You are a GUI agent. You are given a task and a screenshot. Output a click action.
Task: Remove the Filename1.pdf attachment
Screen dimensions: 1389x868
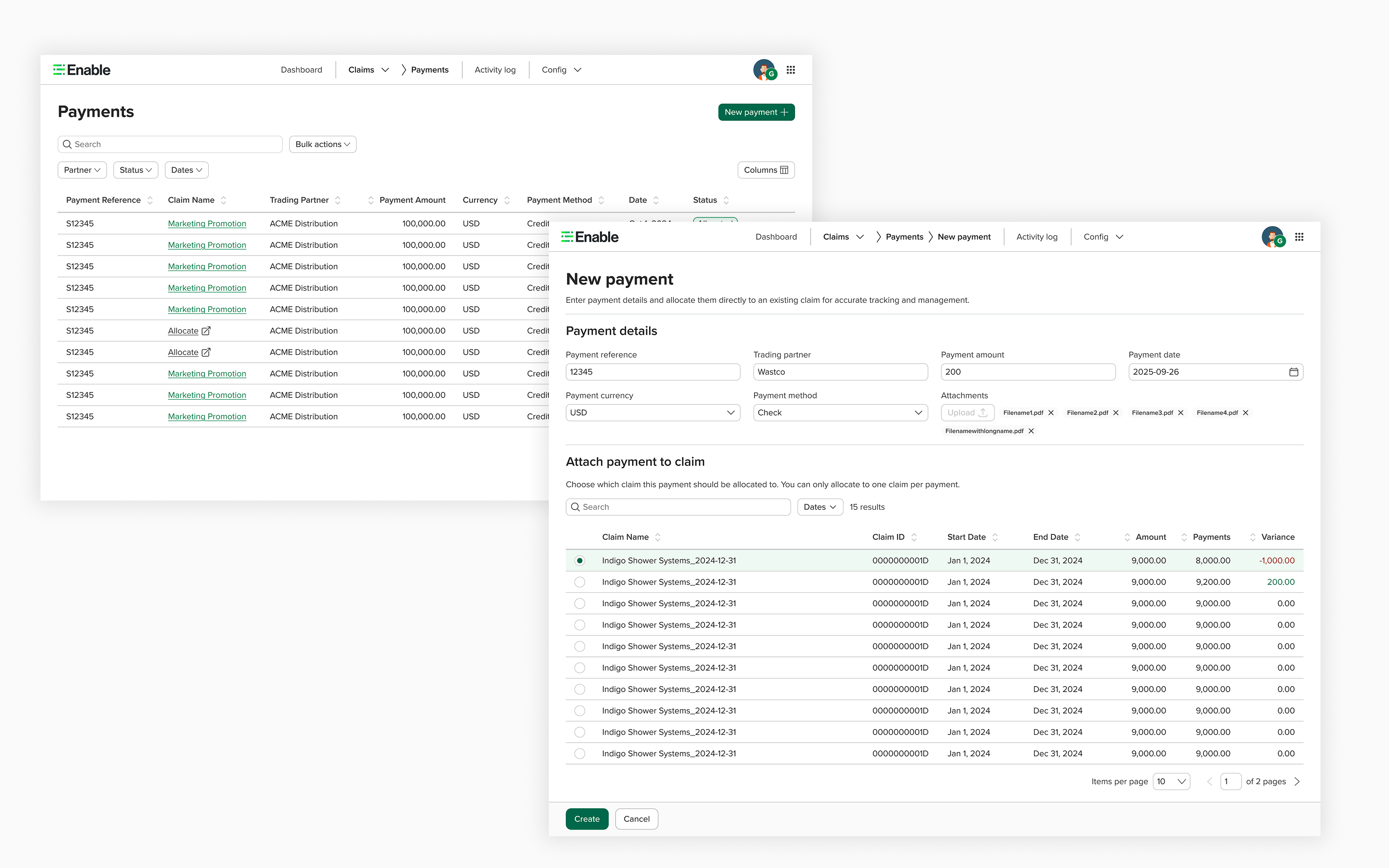[1051, 412]
